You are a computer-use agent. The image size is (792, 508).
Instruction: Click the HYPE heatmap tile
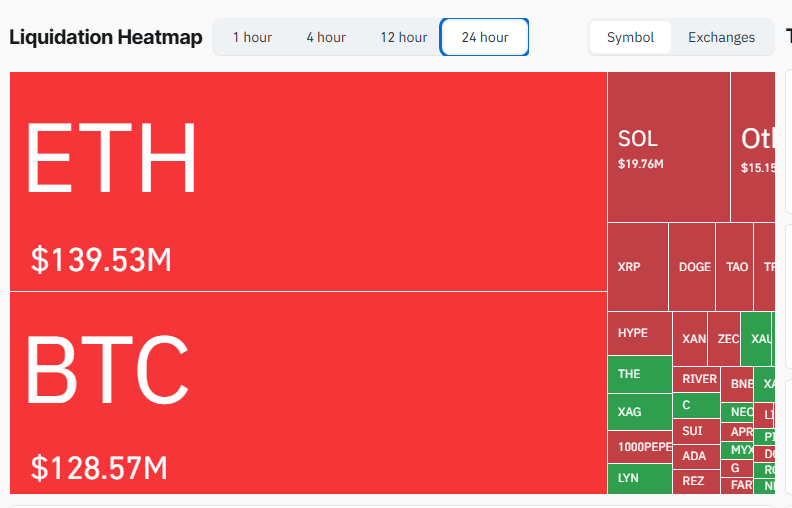(x=639, y=333)
